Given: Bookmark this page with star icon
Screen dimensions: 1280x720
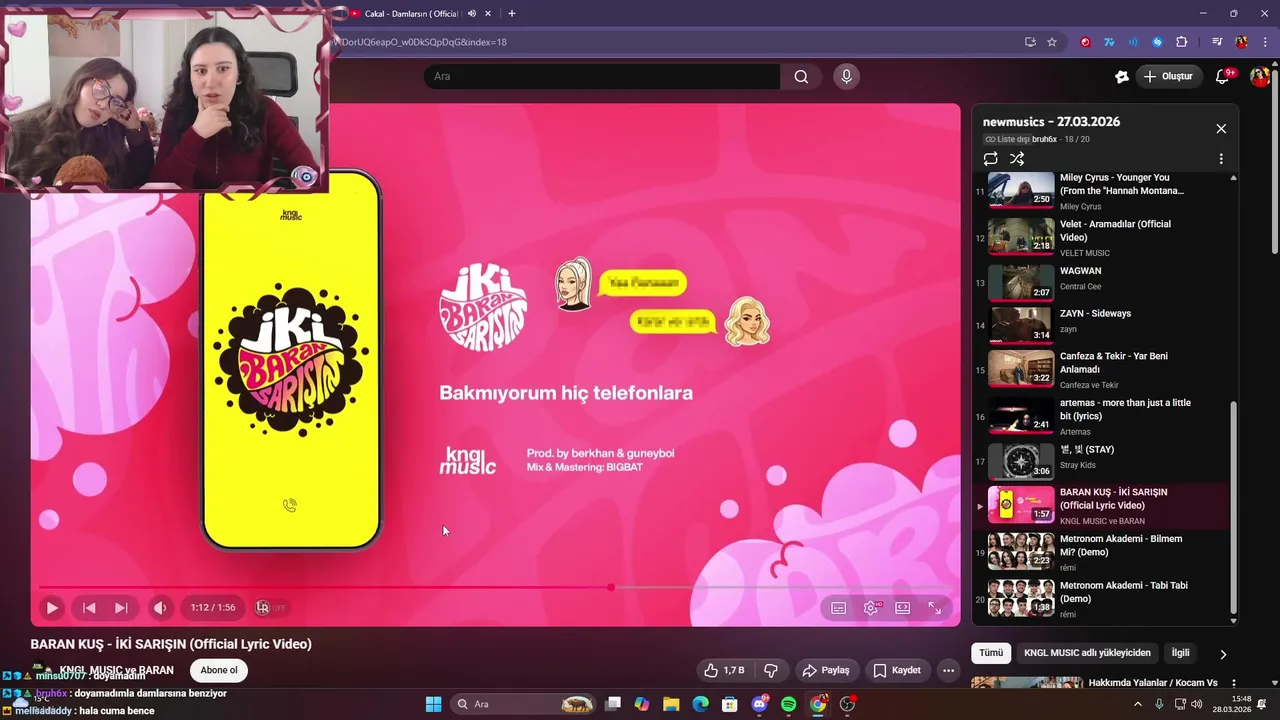Looking at the screenshot, I should 1052,42.
